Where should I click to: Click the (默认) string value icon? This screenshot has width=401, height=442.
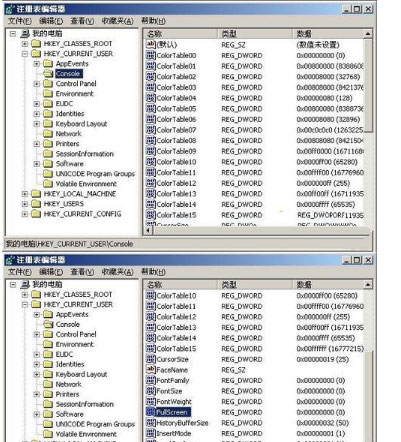[151, 45]
